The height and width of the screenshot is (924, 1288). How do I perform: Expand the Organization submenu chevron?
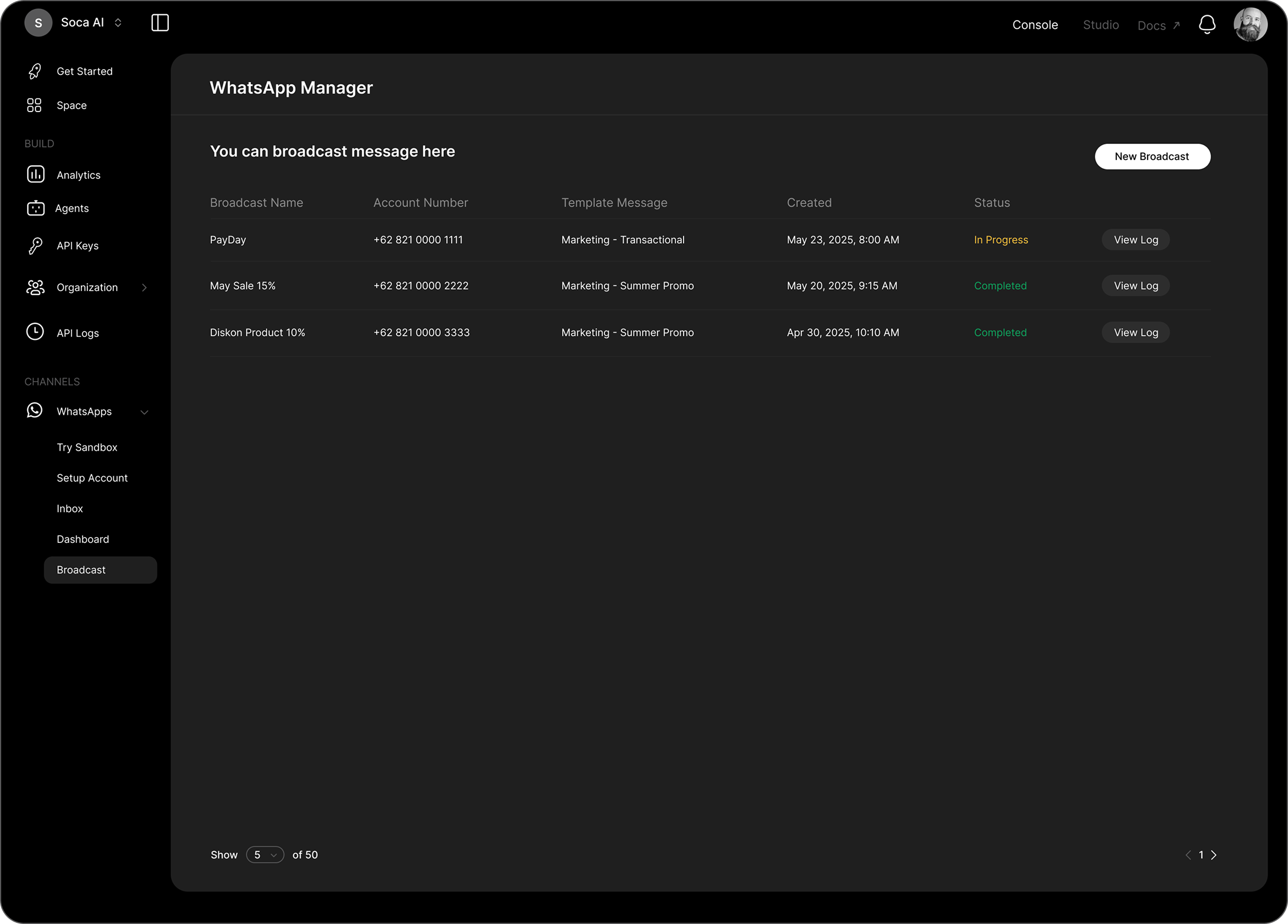coord(144,287)
